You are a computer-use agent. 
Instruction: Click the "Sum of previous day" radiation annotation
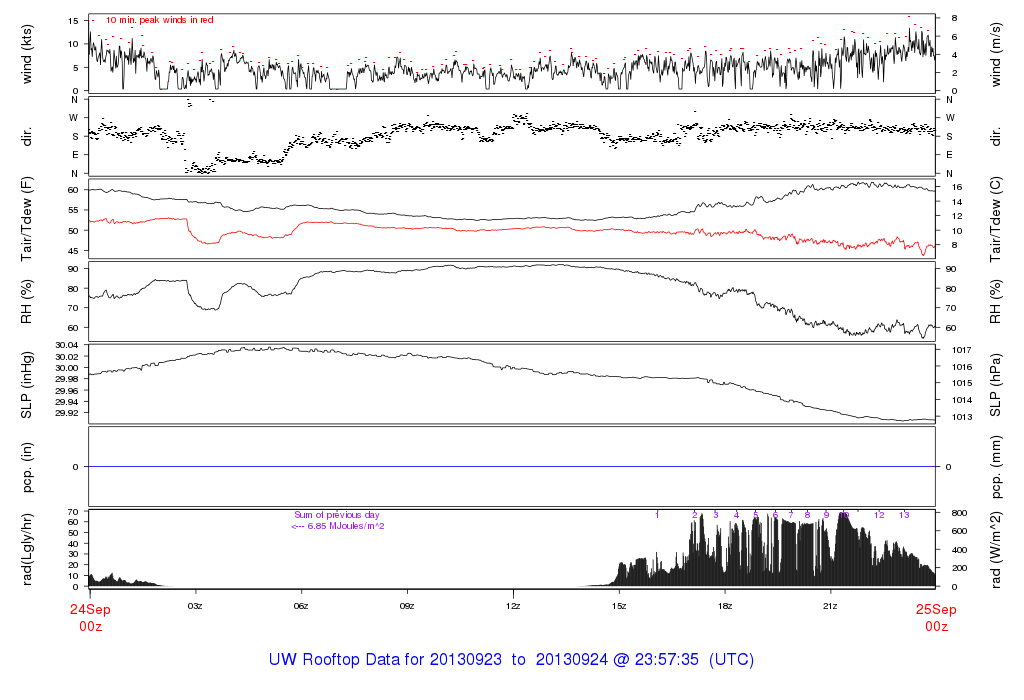[338, 515]
